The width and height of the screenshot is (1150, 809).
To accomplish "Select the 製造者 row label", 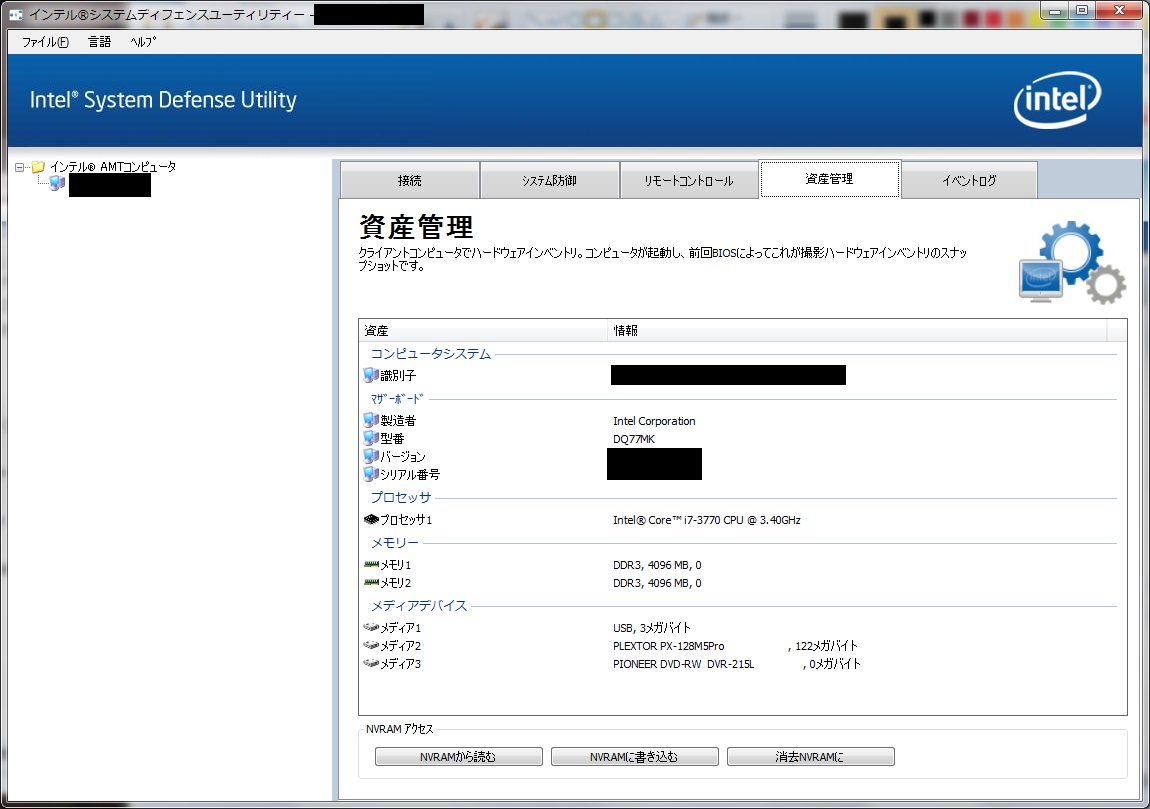I will (x=398, y=420).
